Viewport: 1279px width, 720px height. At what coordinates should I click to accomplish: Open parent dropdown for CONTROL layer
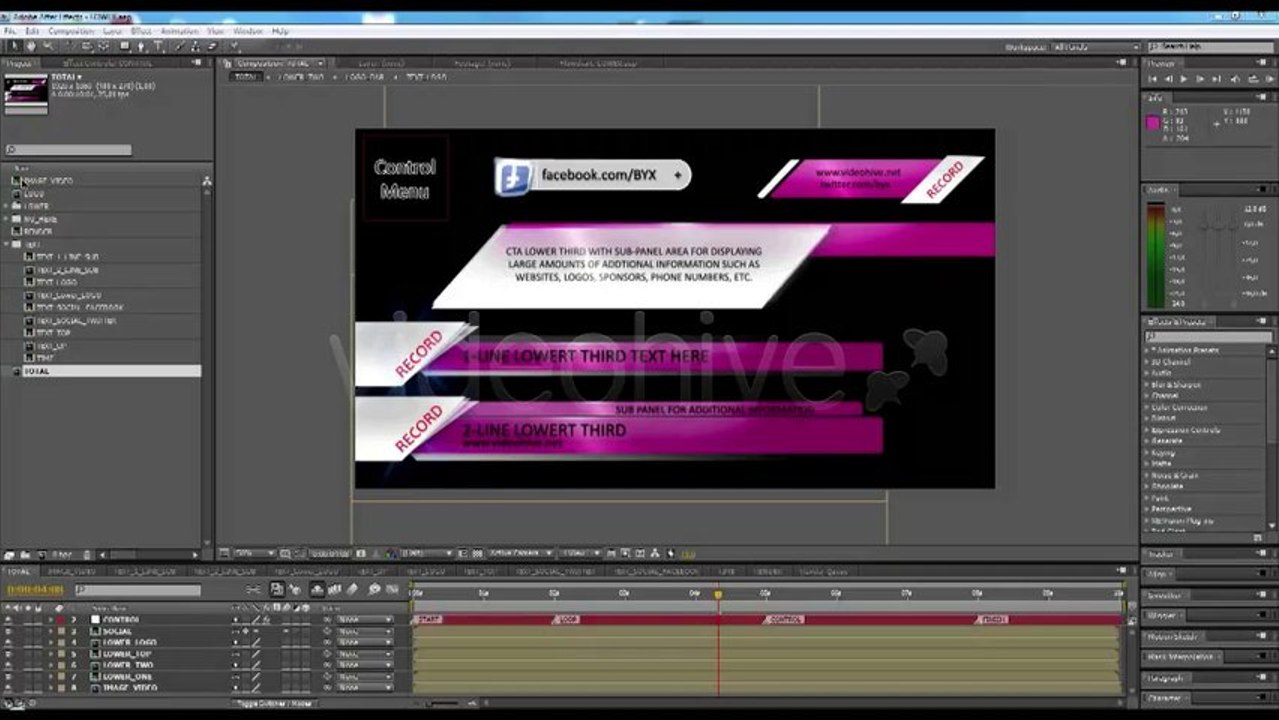[365, 620]
